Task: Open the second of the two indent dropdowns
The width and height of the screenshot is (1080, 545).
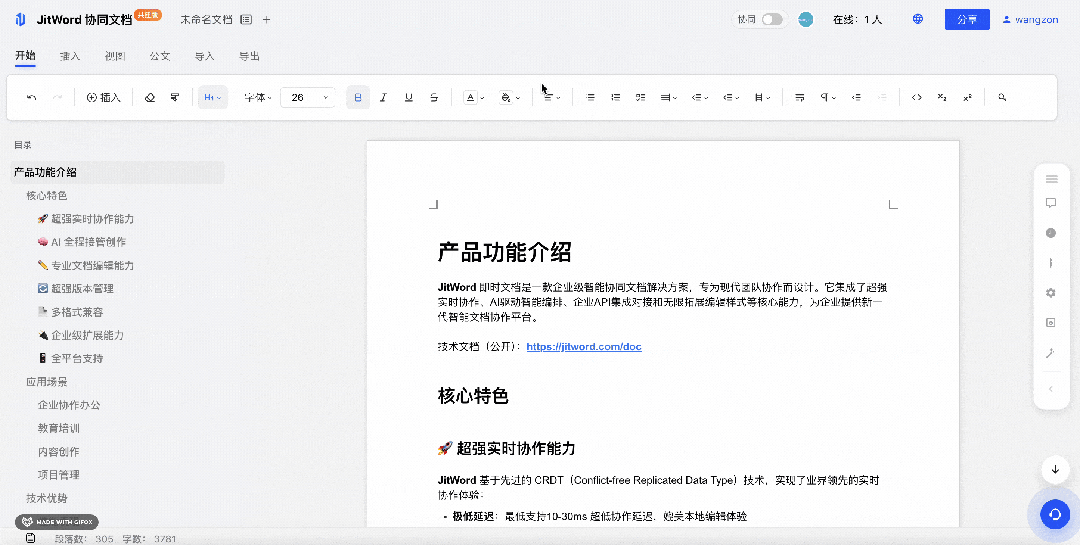Action: 731,98
